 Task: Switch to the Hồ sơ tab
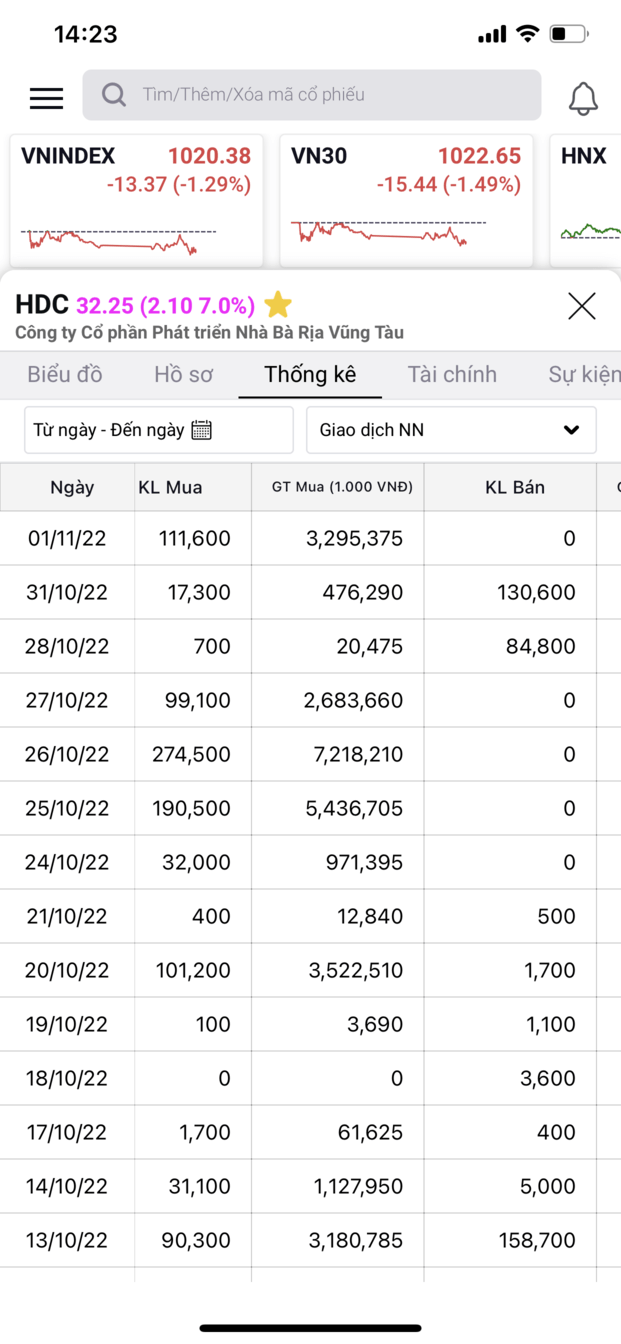tap(184, 375)
